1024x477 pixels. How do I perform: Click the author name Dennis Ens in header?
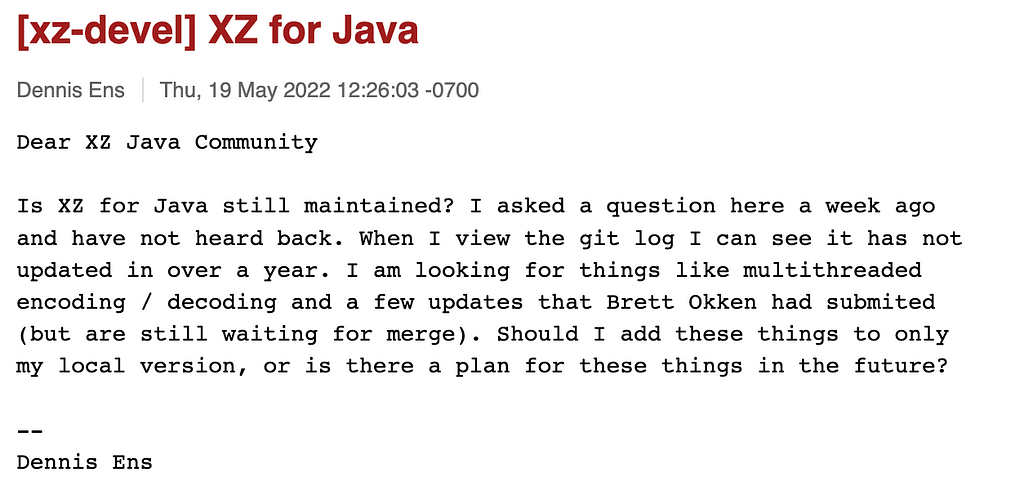pyautogui.click(x=71, y=90)
